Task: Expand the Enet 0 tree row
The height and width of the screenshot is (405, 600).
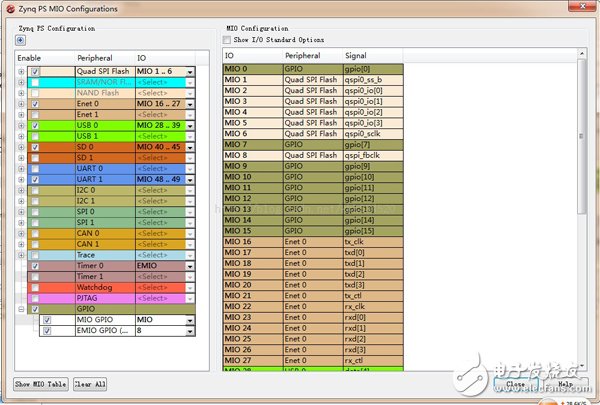Action: click(22, 104)
